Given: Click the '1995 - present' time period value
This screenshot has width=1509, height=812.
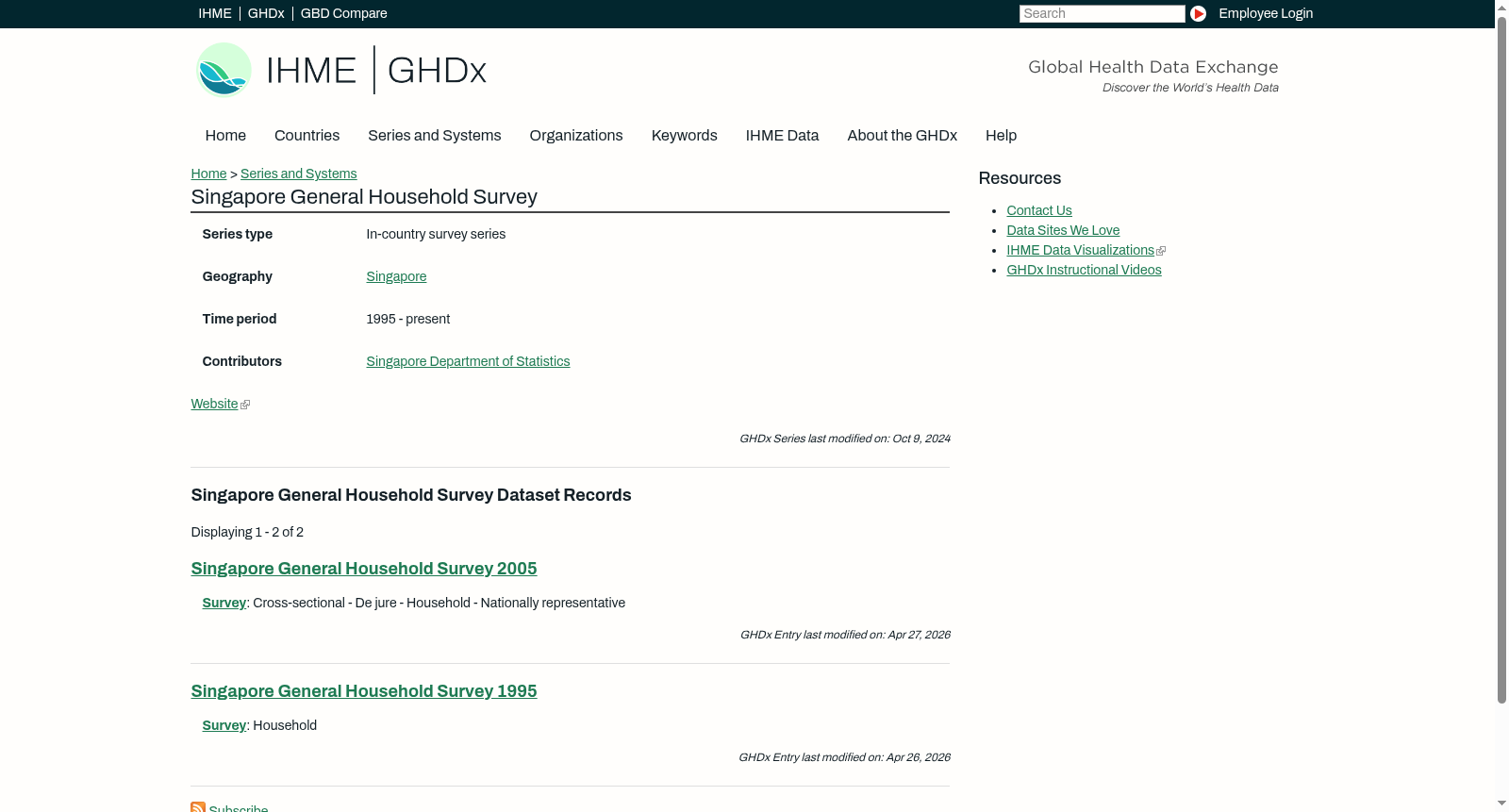Looking at the screenshot, I should pos(407,319).
